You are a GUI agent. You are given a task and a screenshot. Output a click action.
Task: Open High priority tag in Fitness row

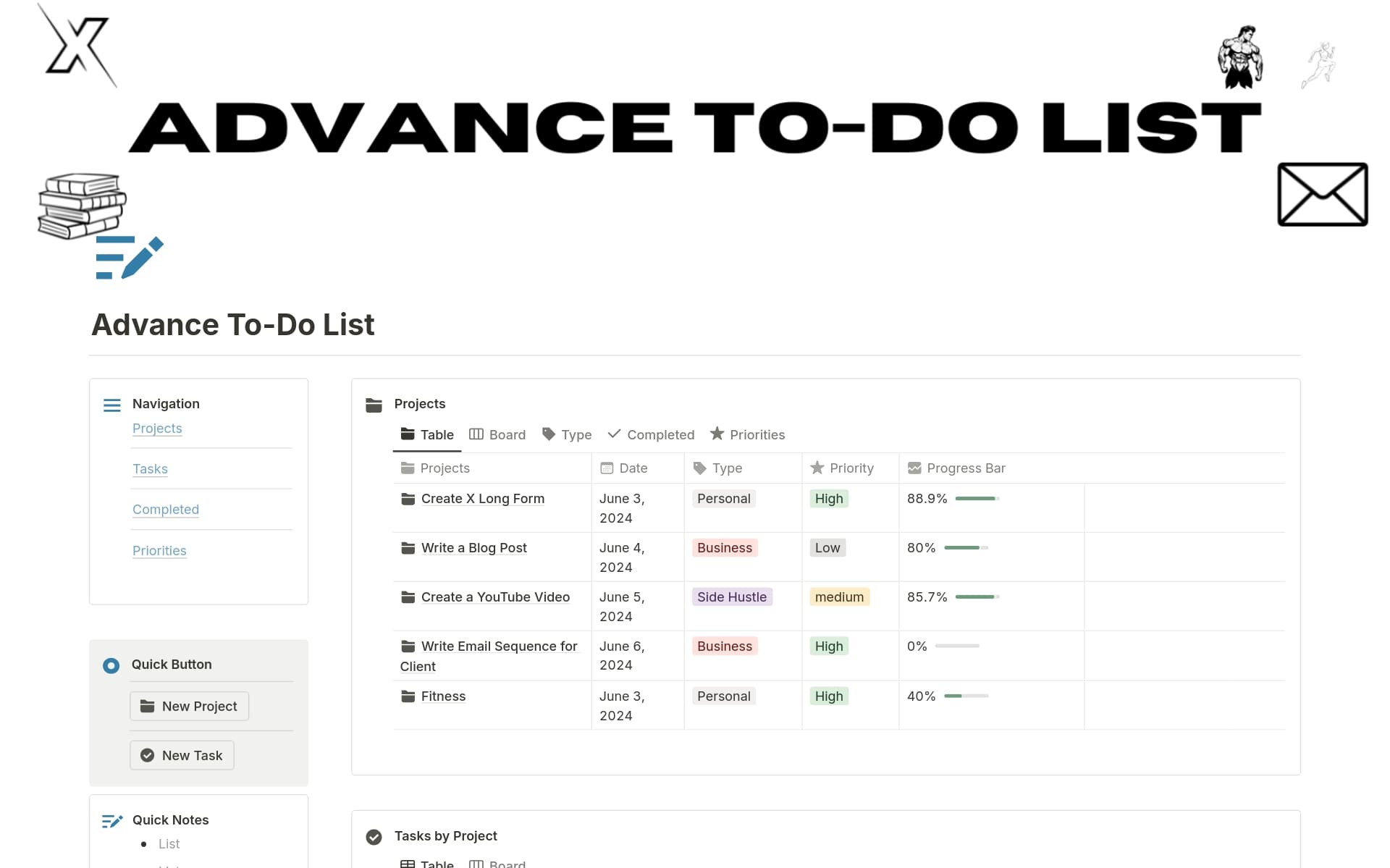(x=829, y=696)
